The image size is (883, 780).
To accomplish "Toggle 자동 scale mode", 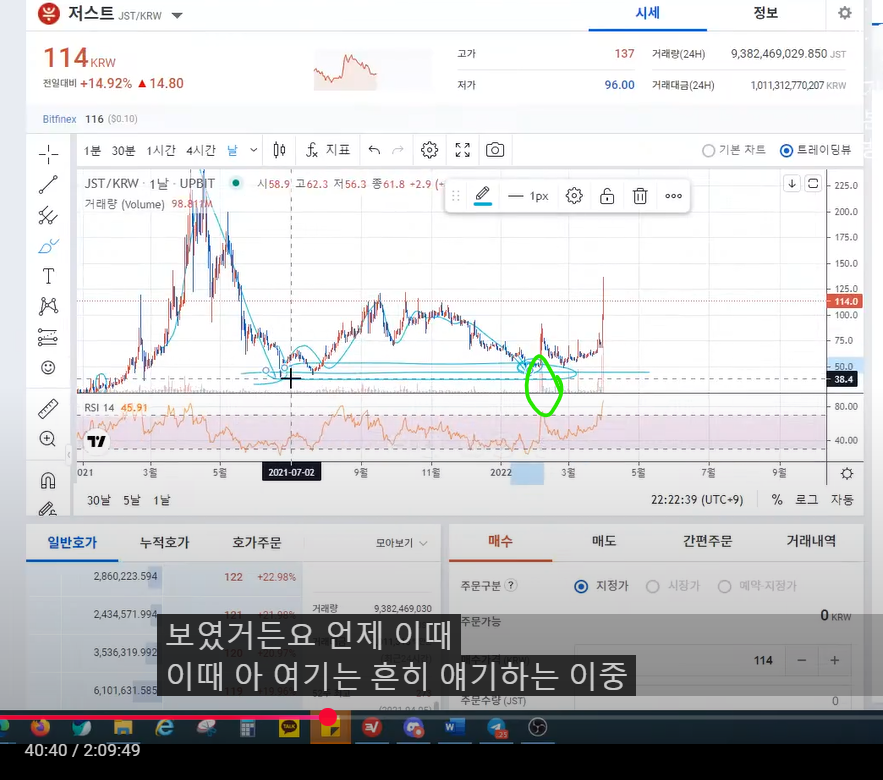I will coord(842,500).
